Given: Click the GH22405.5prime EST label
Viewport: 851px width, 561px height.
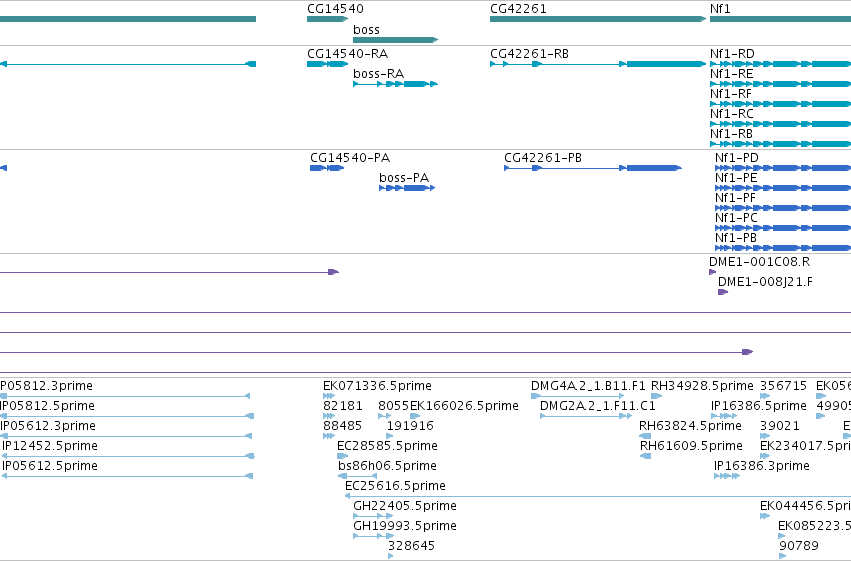Looking at the screenshot, I should [x=405, y=506].
